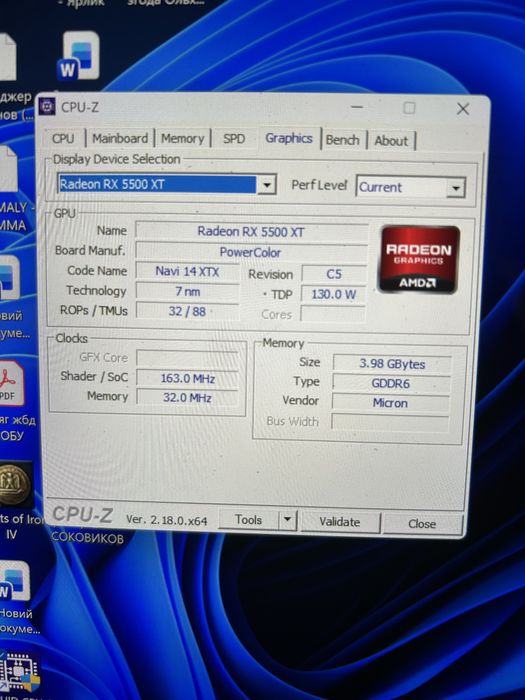The image size is (525, 700).
Task: Click the empty GFX Core field
Action: 188,358
